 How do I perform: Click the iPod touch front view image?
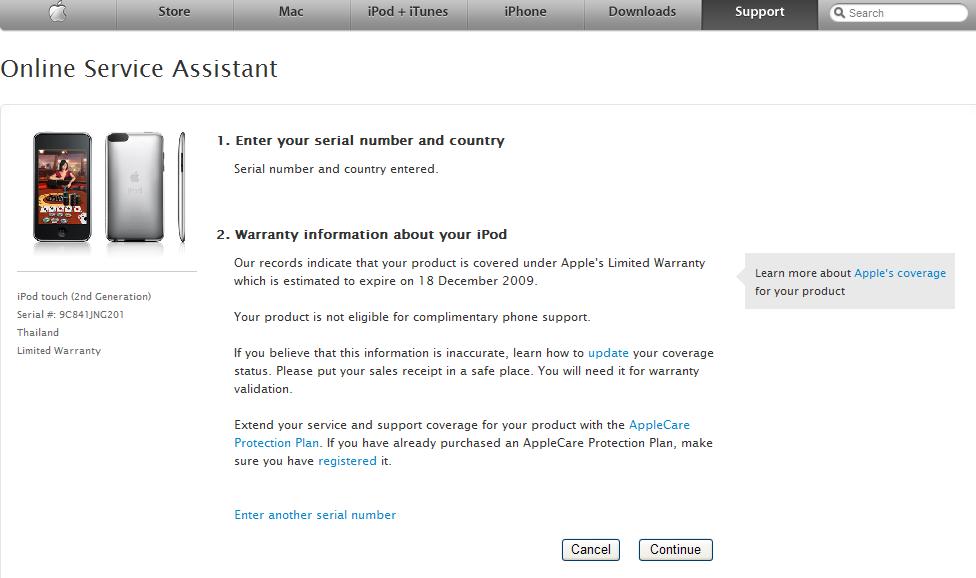click(62, 187)
